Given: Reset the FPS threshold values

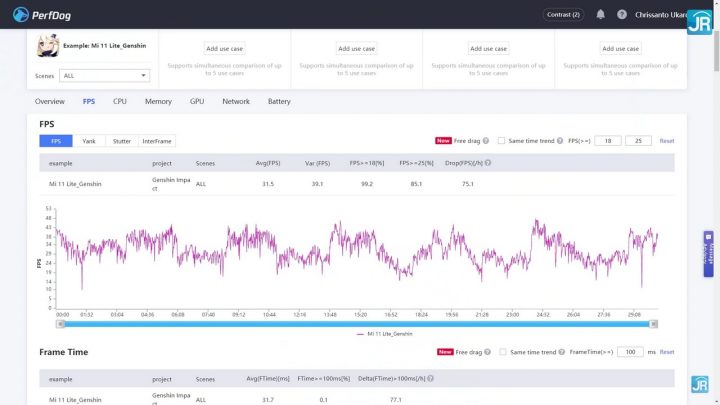Looking at the screenshot, I should (667, 141).
